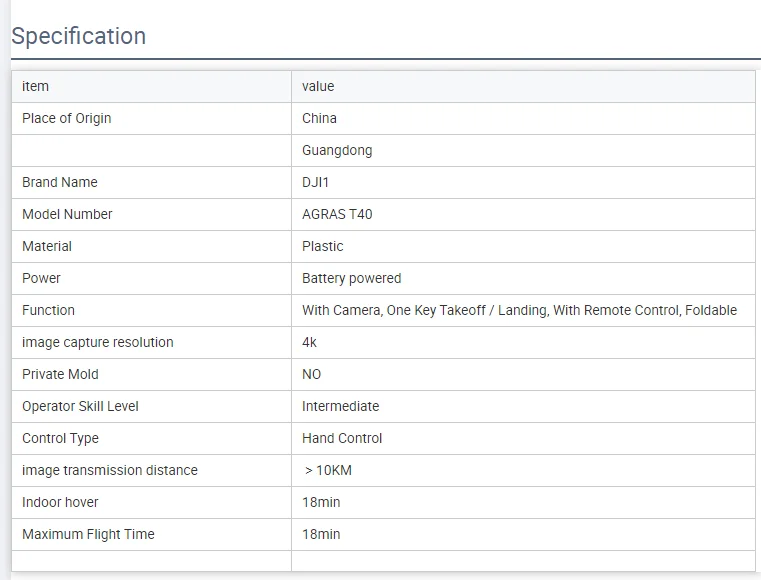Select the "> 10KM" transmission distance value

[x=328, y=470]
